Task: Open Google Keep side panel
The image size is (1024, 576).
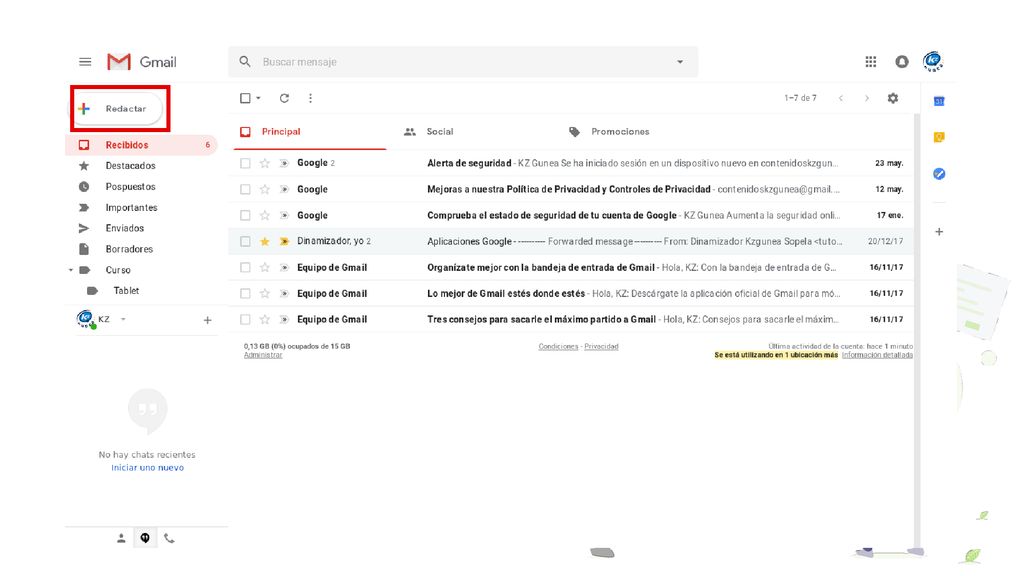Action: click(x=939, y=137)
